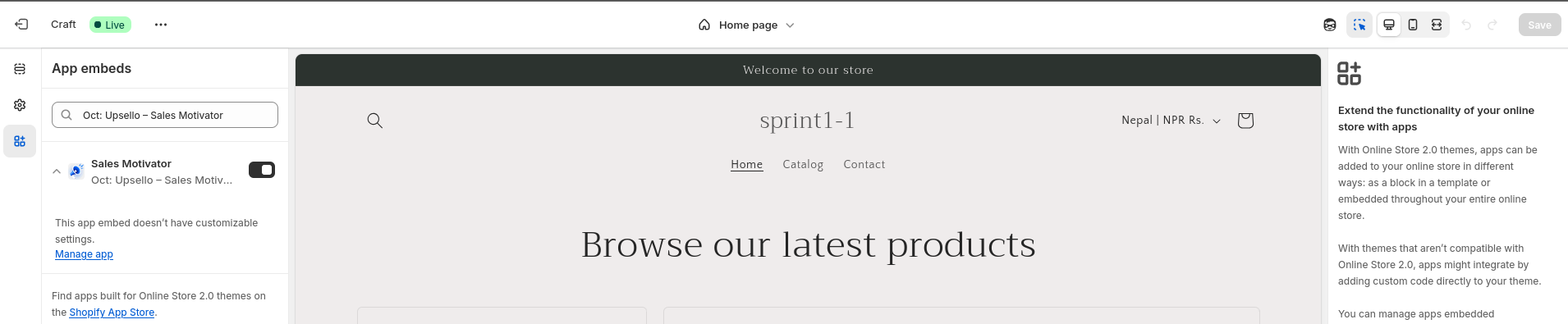This screenshot has width=1568, height=324.
Task: Click the storefront search magnifier icon
Action: click(x=374, y=121)
